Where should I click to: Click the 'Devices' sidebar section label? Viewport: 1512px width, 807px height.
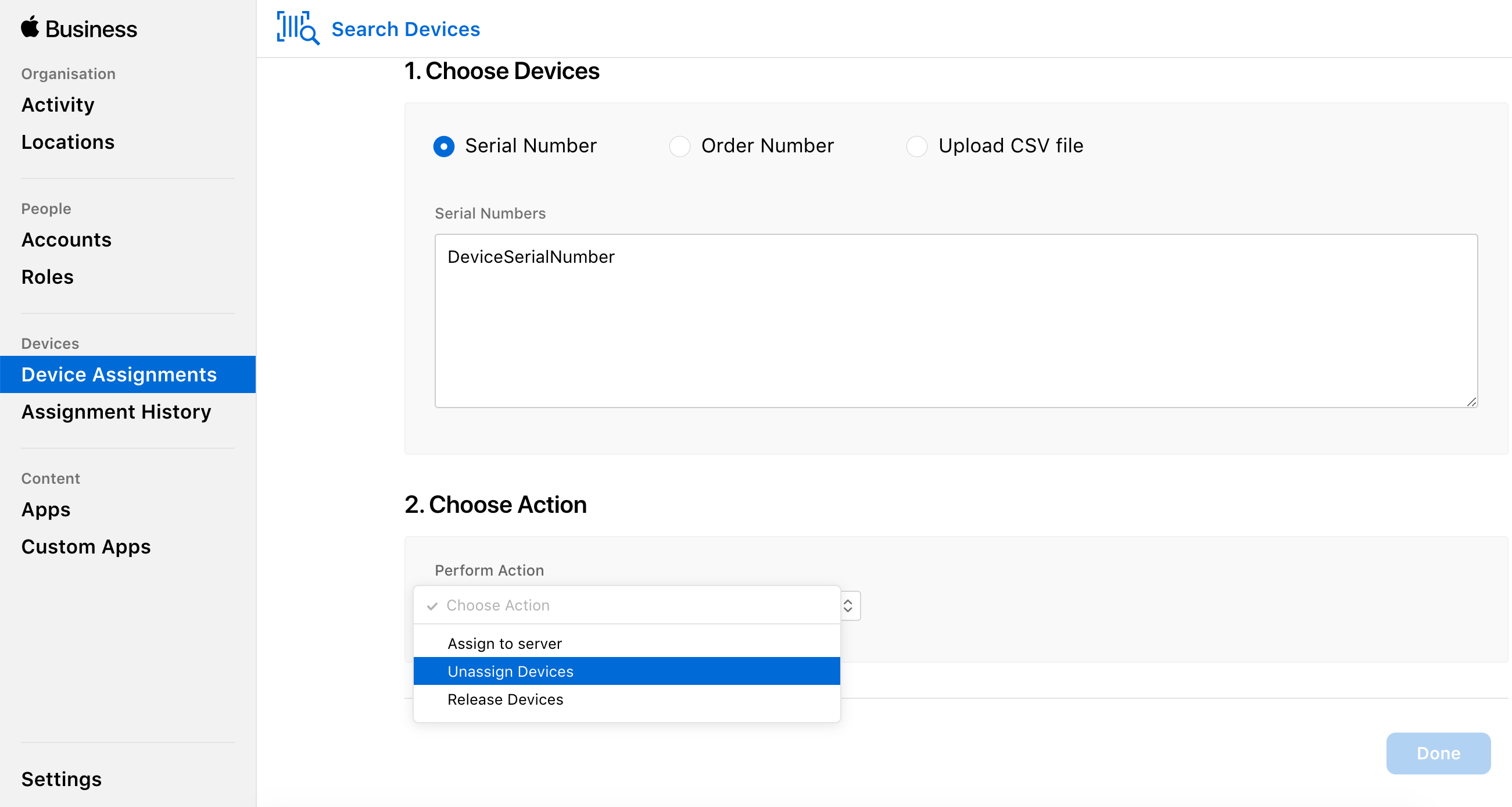click(x=50, y=344)
